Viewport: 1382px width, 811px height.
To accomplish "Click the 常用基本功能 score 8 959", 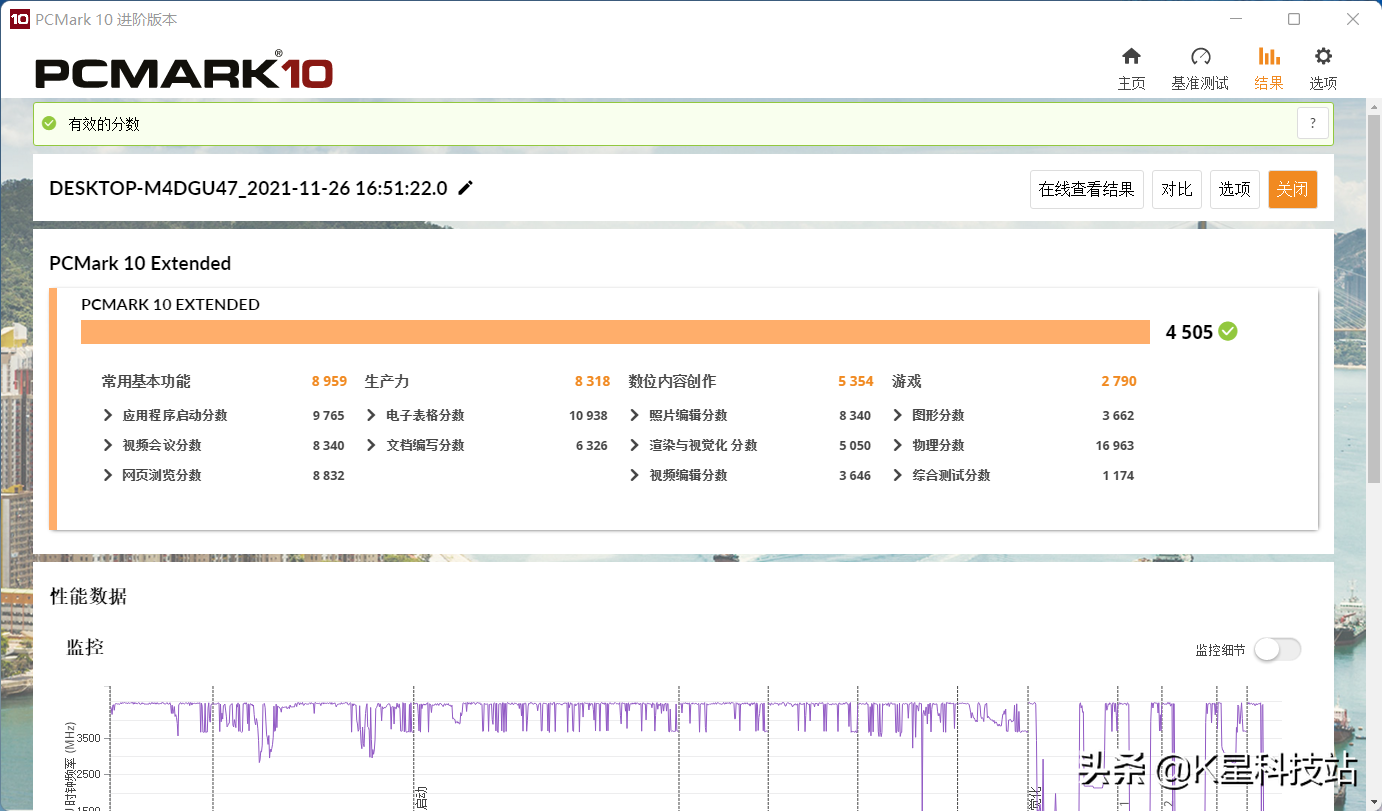I will point(329,381).
